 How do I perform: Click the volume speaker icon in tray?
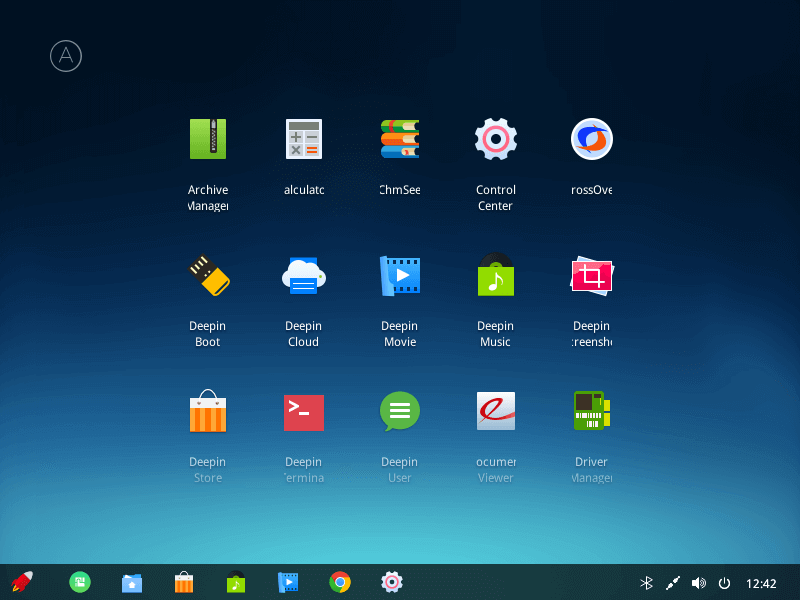pos(698,583)
